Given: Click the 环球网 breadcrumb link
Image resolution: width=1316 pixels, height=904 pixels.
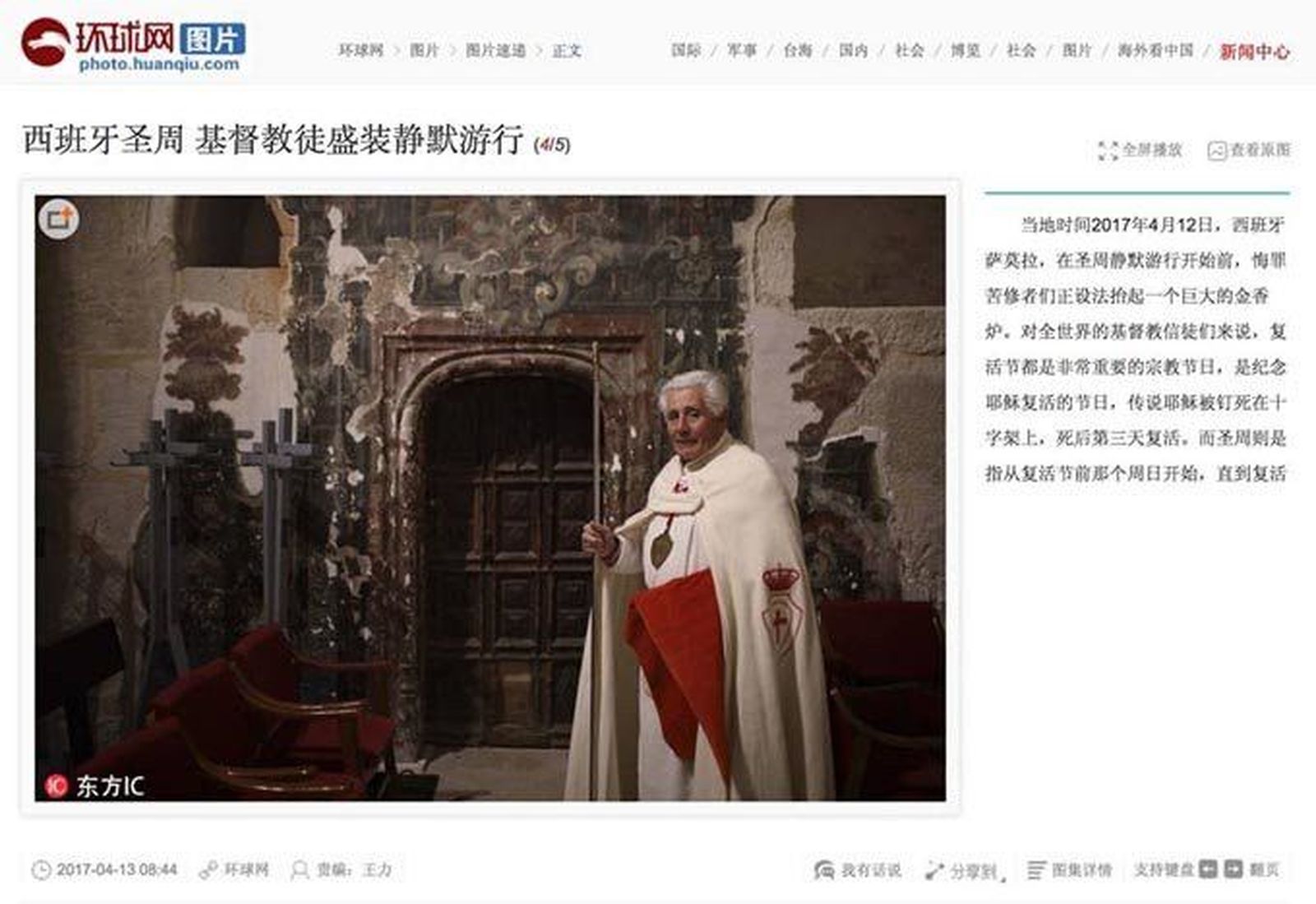Looking at the screenshot, I should pyautogui.click(x=361, y=50).
